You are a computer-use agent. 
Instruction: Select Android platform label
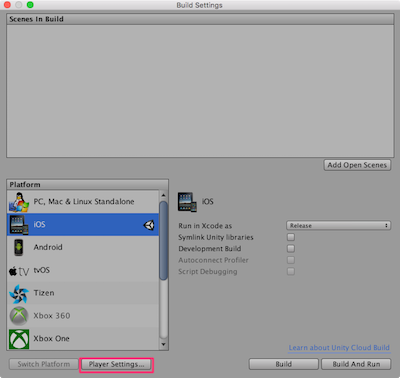pyautogui.click(x=48, y=247)
